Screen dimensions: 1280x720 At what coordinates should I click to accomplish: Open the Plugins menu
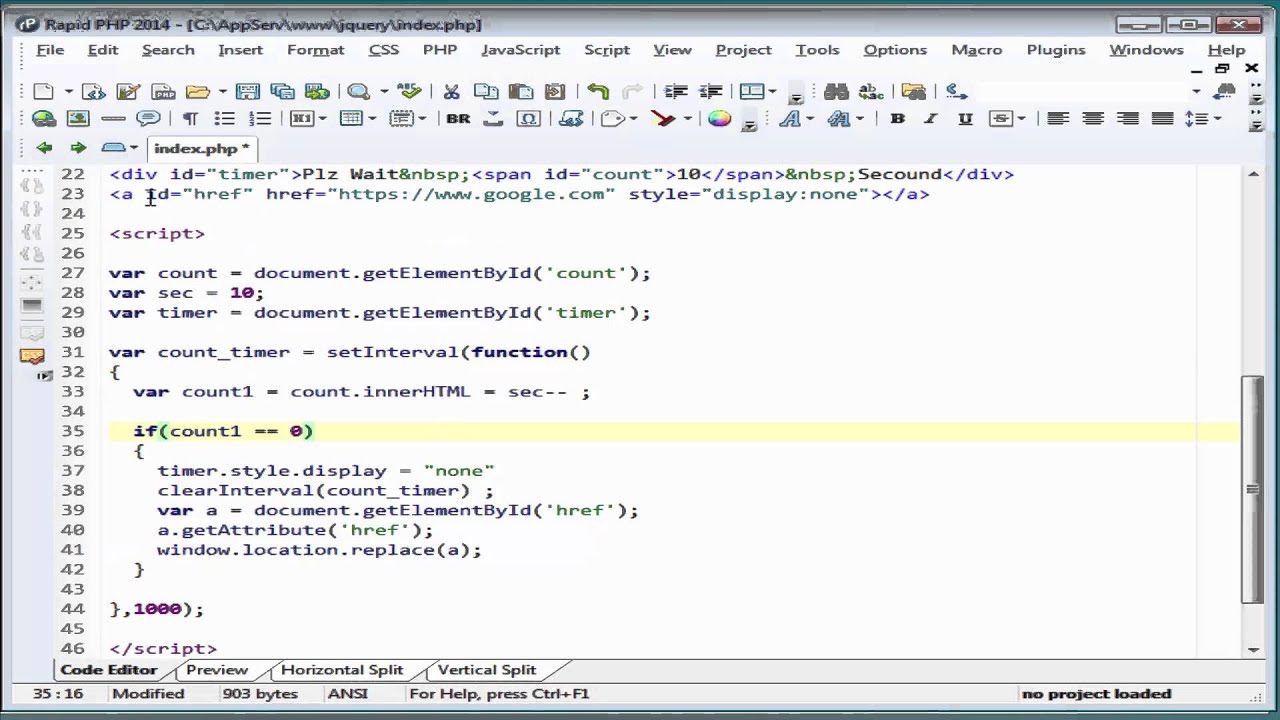point(1055,50)
